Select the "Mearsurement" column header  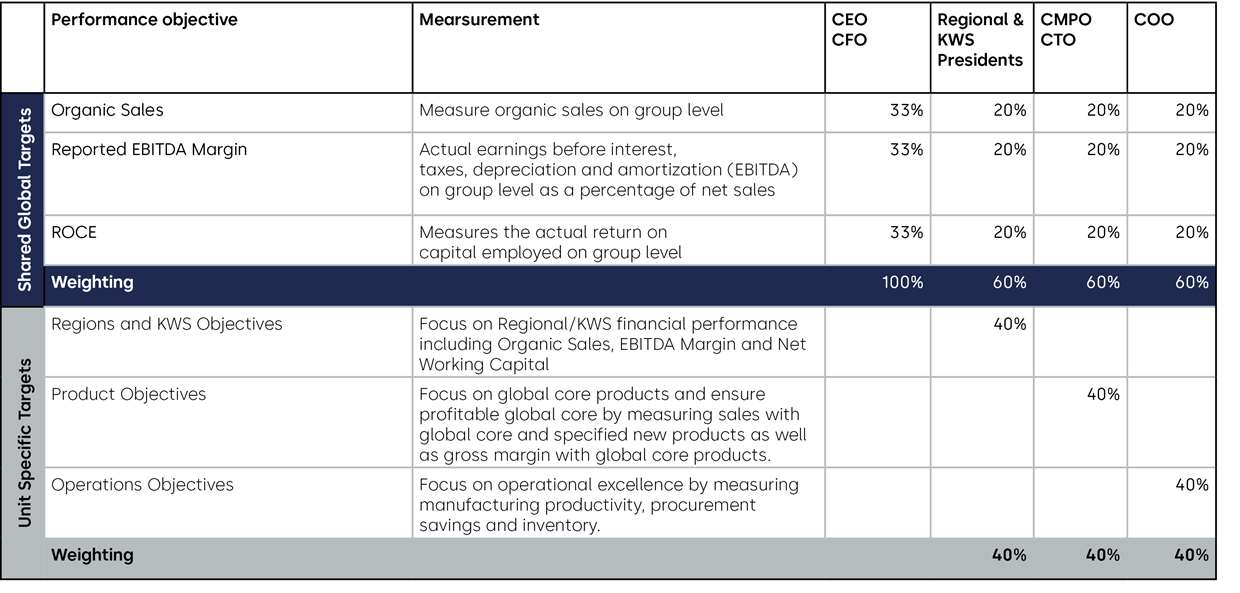[x=479, y=20]
